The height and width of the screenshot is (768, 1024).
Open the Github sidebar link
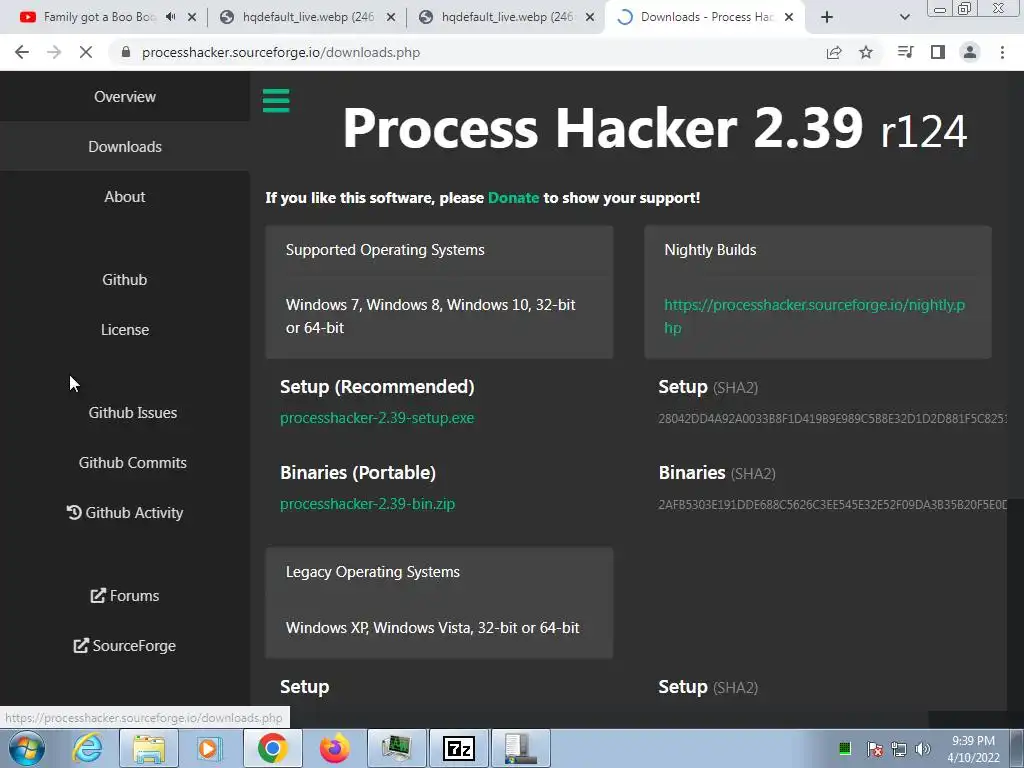pos(125,280)
